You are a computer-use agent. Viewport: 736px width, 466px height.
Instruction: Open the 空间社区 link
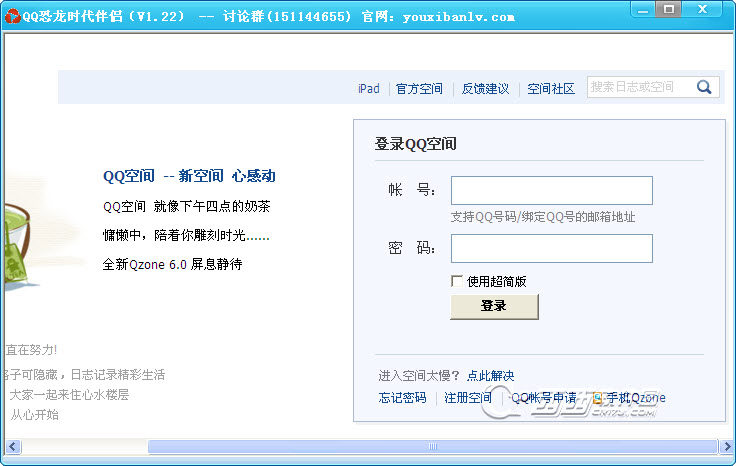551,88
